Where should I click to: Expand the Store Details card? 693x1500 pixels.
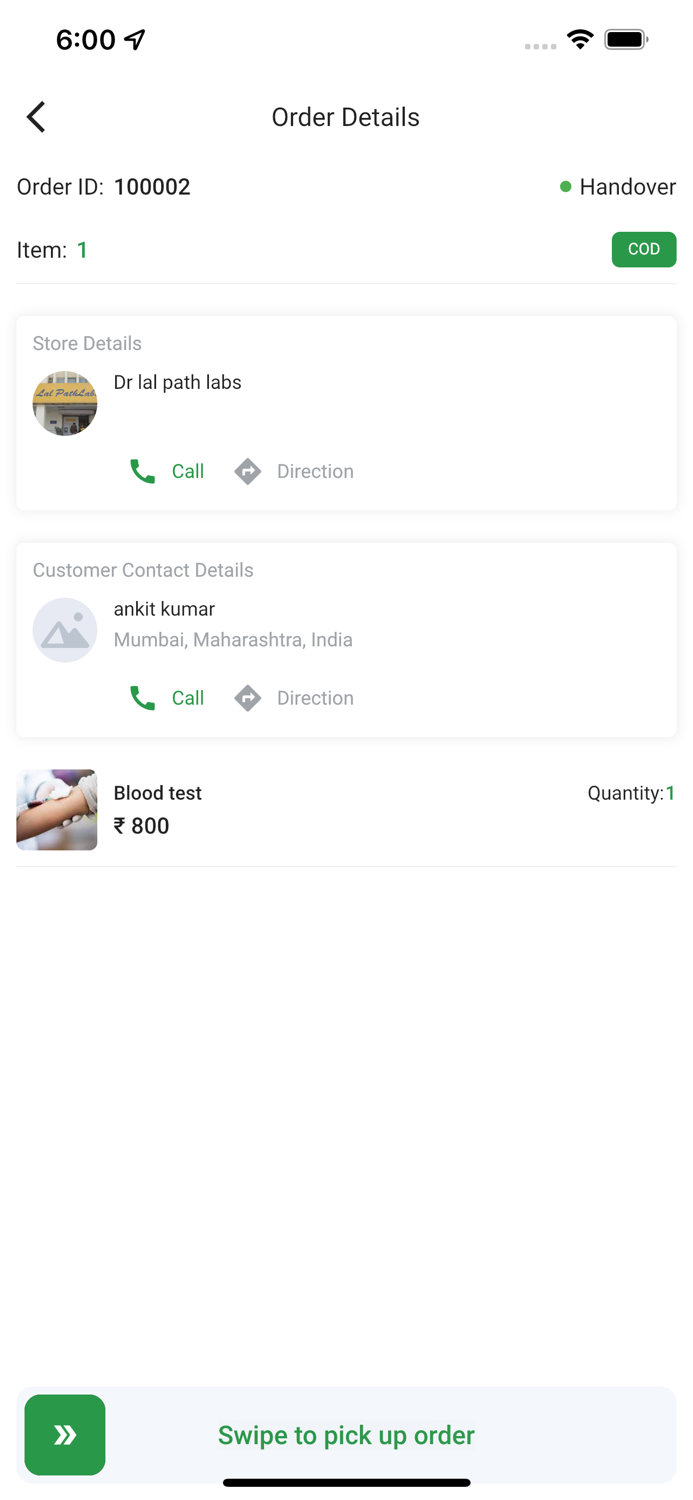(x=346, y=410)
